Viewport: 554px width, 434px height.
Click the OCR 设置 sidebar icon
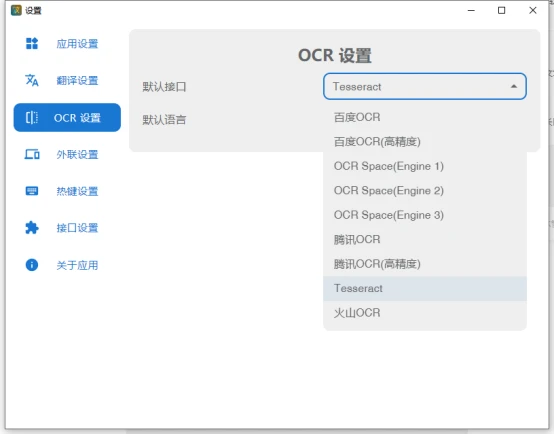(x=32, y=117)
